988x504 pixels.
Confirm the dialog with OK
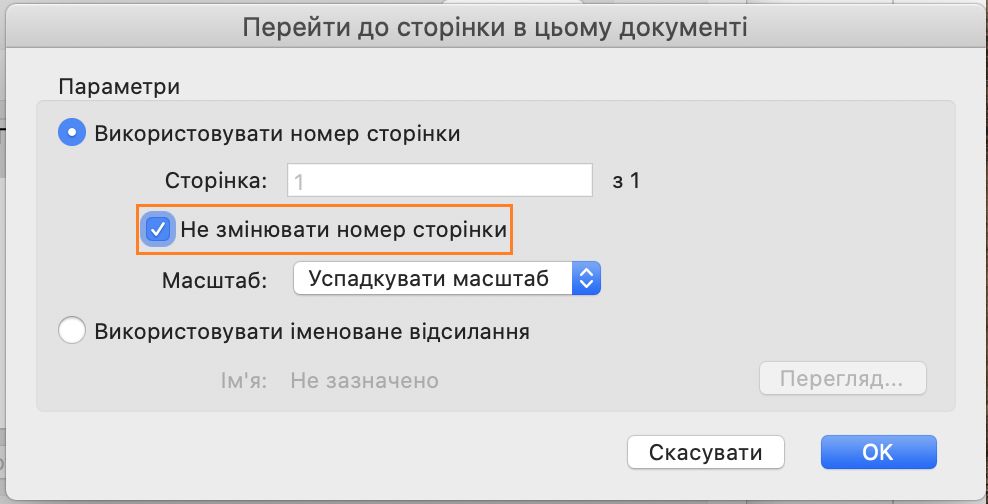click(877, 452)
